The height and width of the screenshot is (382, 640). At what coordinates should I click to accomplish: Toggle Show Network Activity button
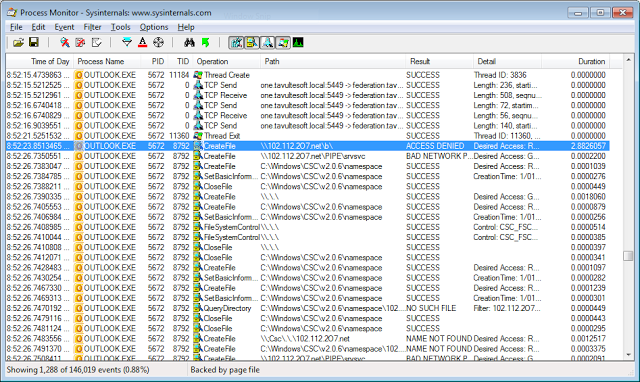point(267,42)
